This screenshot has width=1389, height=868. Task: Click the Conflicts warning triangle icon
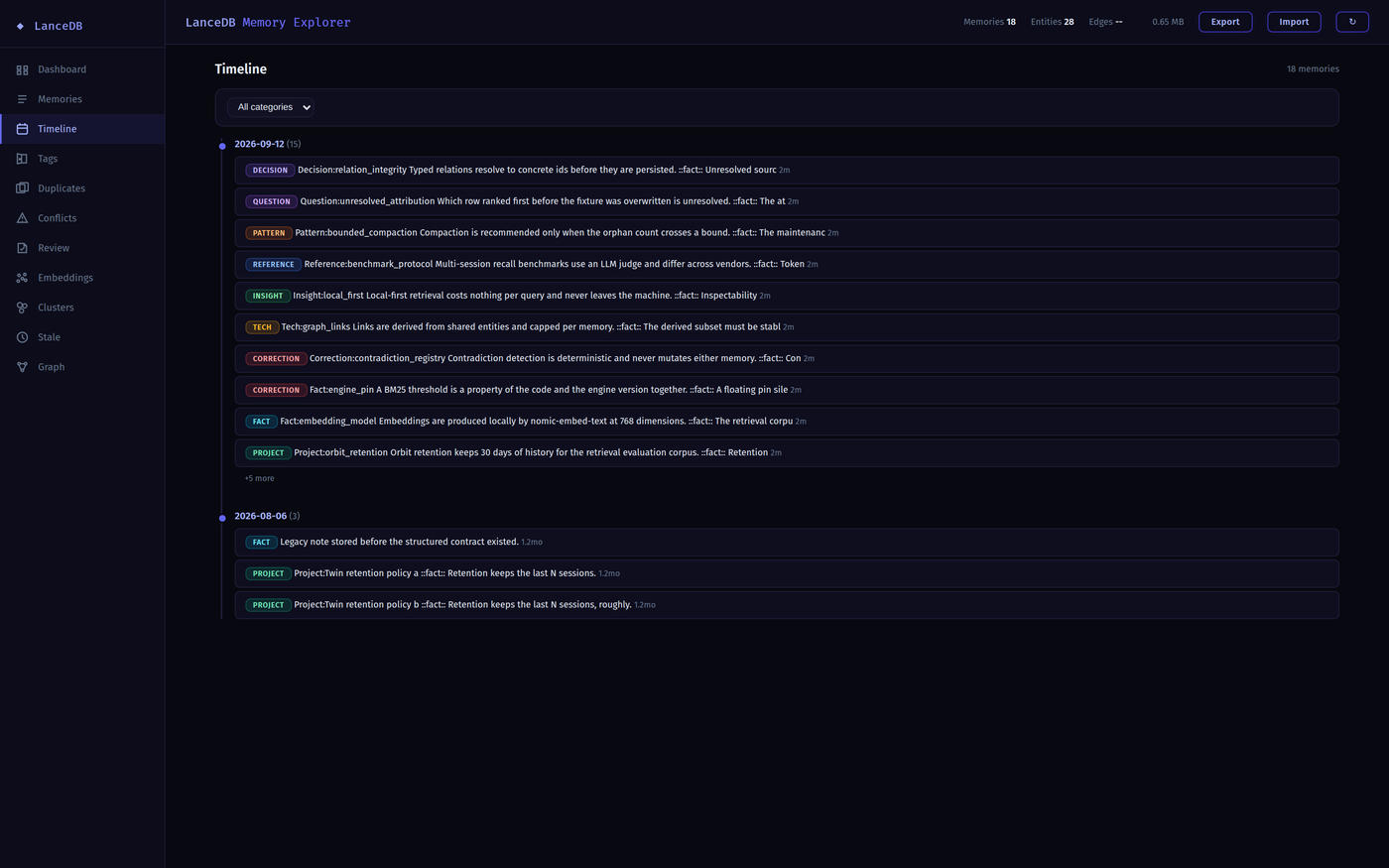click(x=22, y=218)
